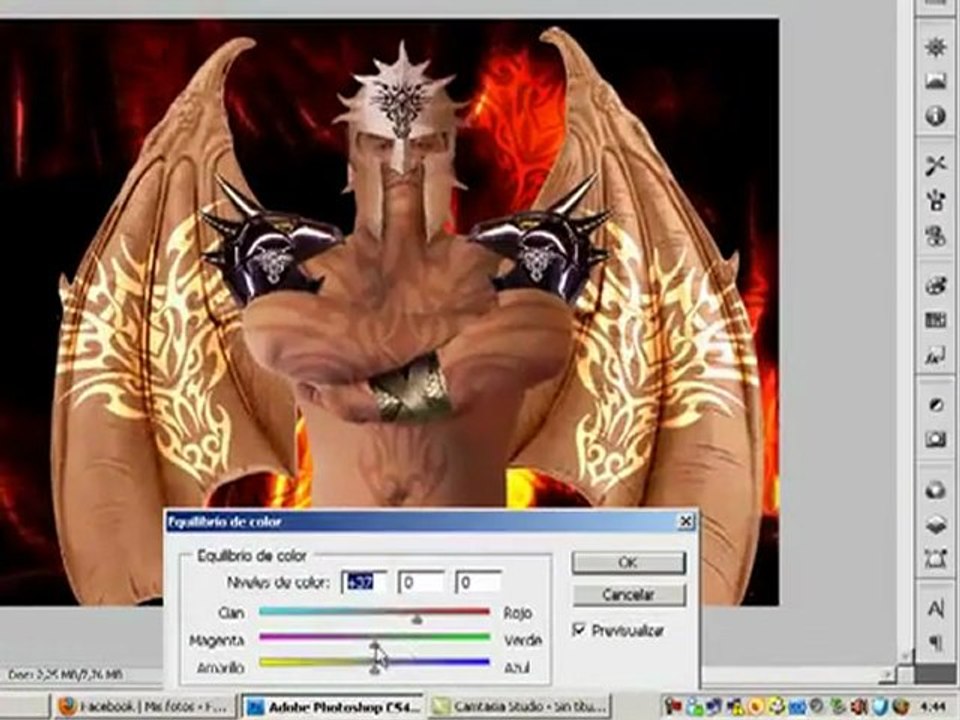Open the Info panel icon
Image resolution: width=960 pixels, height=720 pixels.
[936, 115]
